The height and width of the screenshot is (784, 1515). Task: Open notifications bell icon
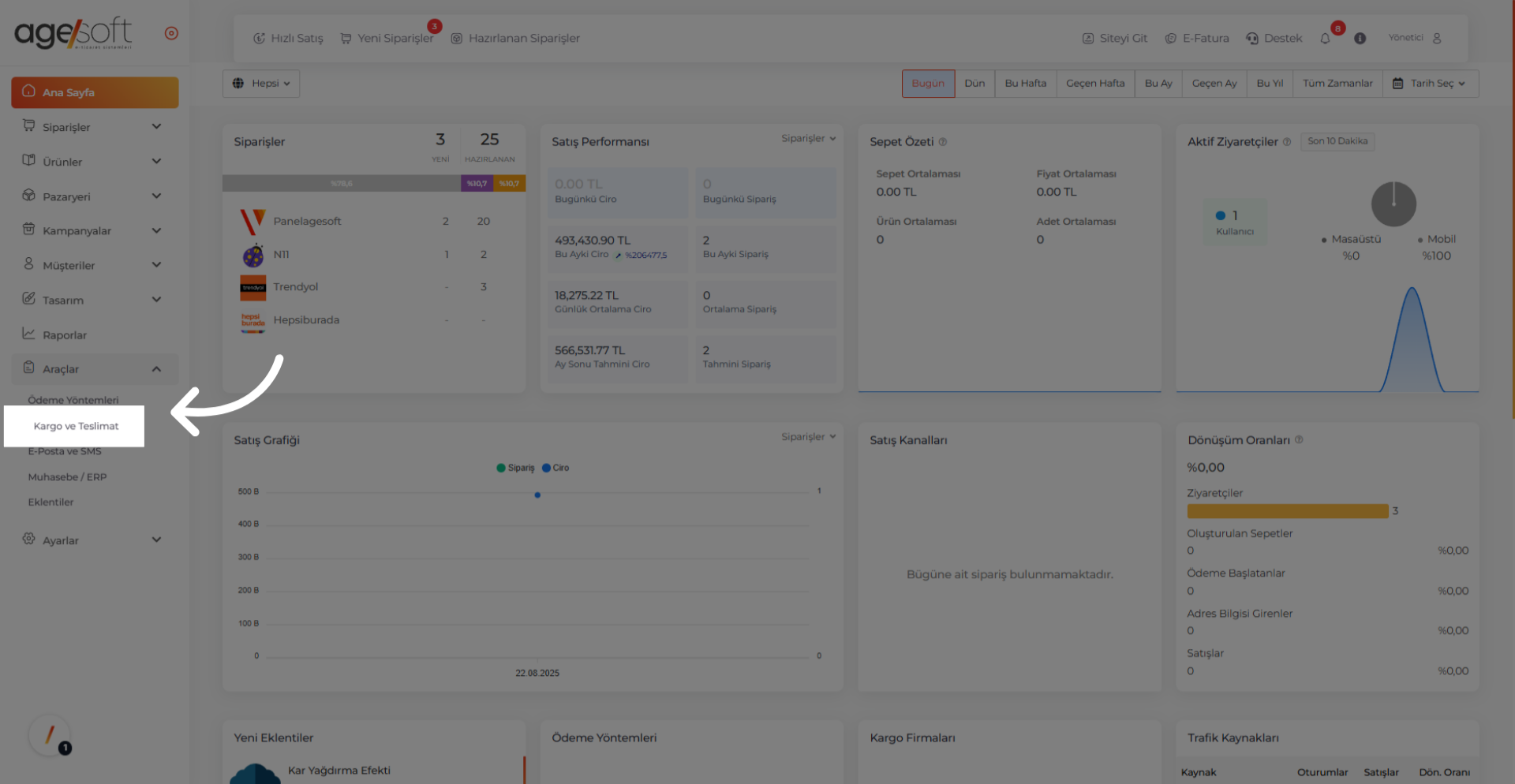click(1326, 39)
